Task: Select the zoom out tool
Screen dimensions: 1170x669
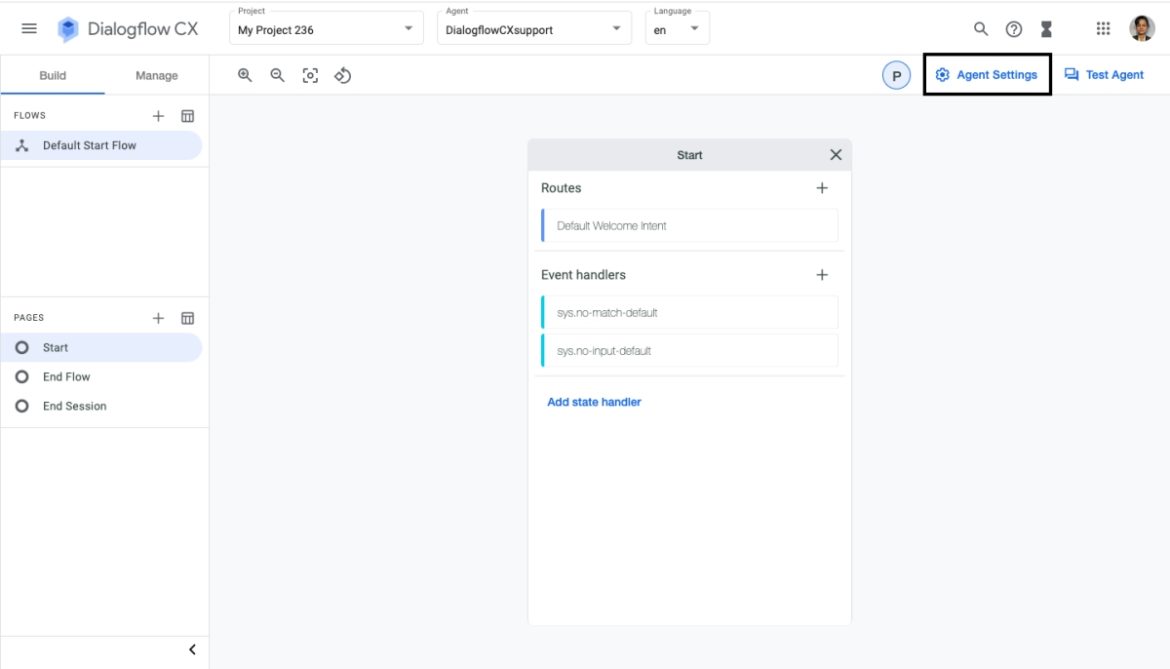Action: tap(277, 74)
